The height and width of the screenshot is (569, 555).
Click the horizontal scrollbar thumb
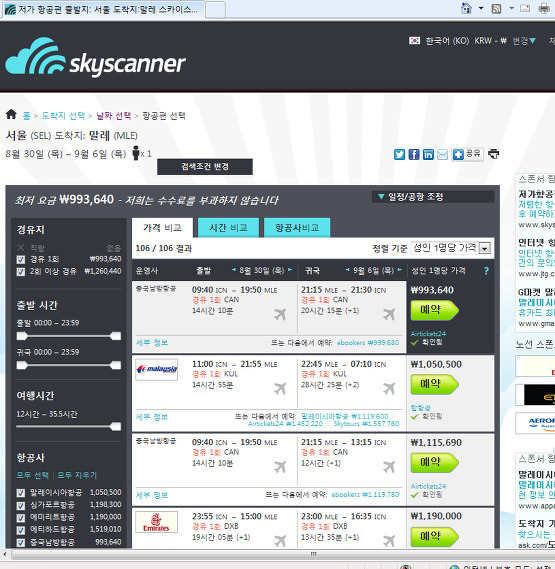coord(314,554)
